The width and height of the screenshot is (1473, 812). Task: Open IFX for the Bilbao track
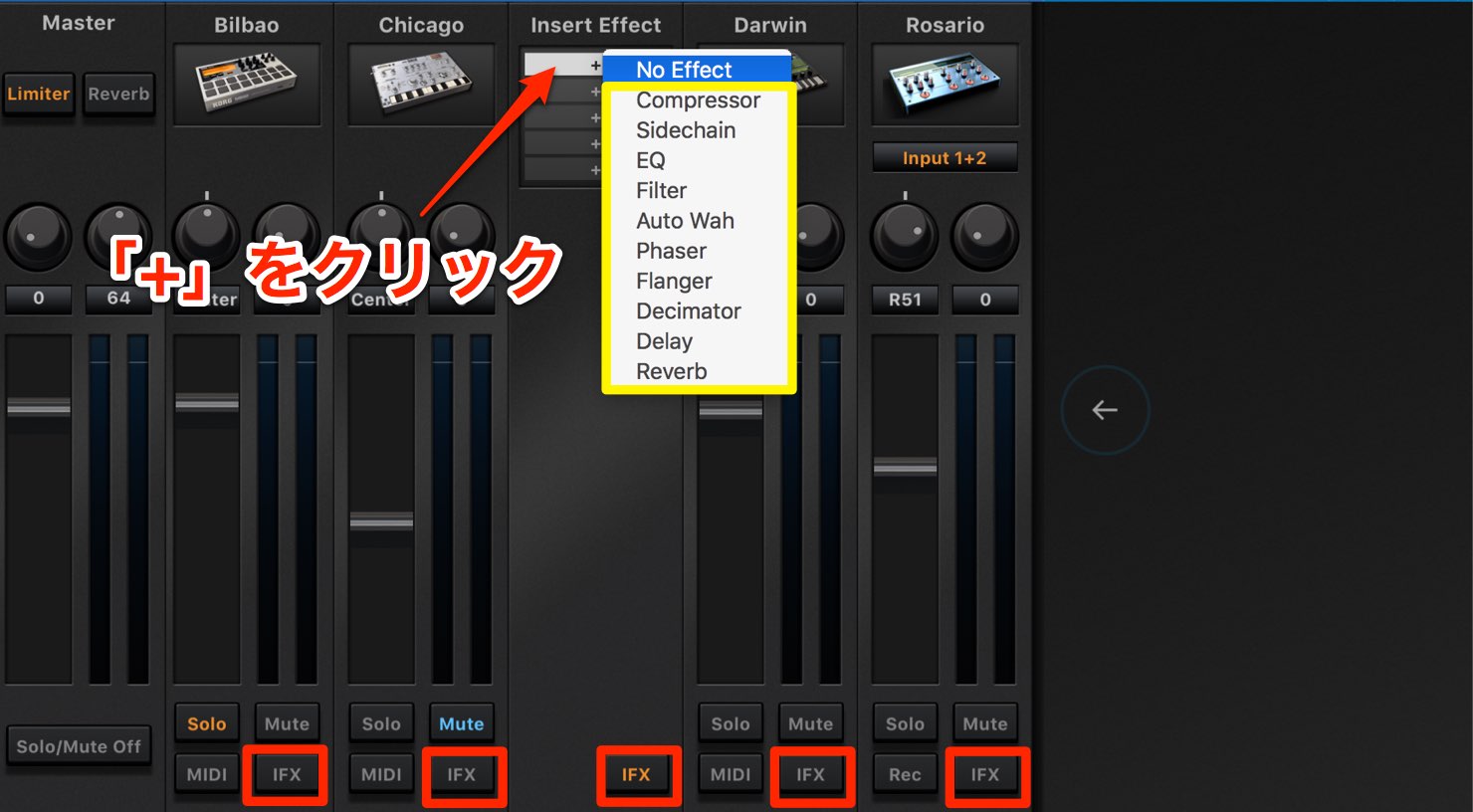point(287,774)
